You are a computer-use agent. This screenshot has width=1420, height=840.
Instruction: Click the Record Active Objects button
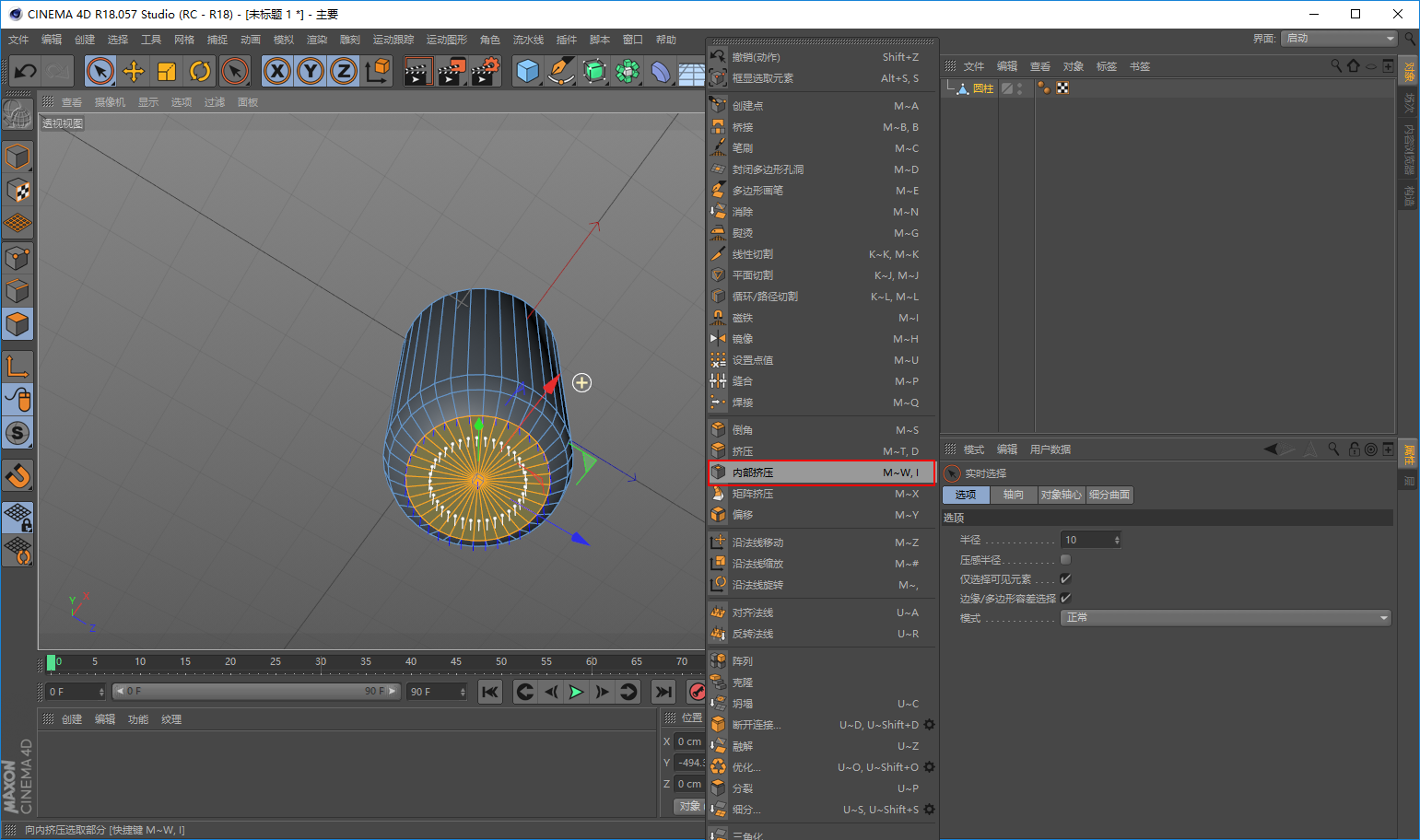point(698,692)
